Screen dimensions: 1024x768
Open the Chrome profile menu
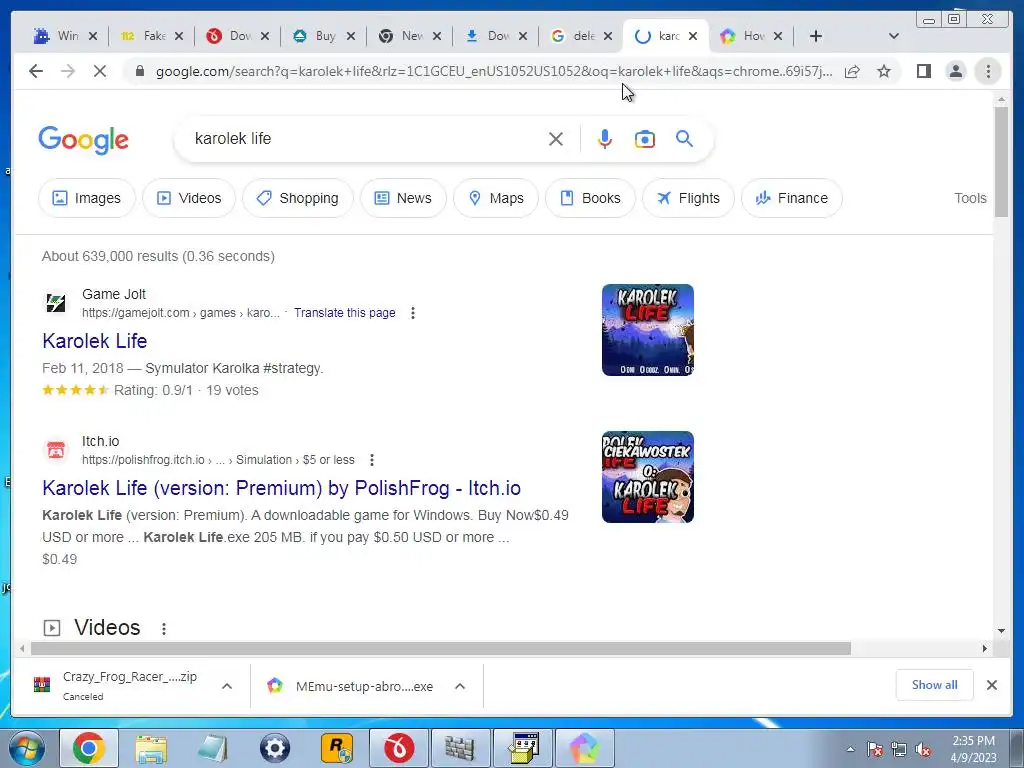click(955, 71)
